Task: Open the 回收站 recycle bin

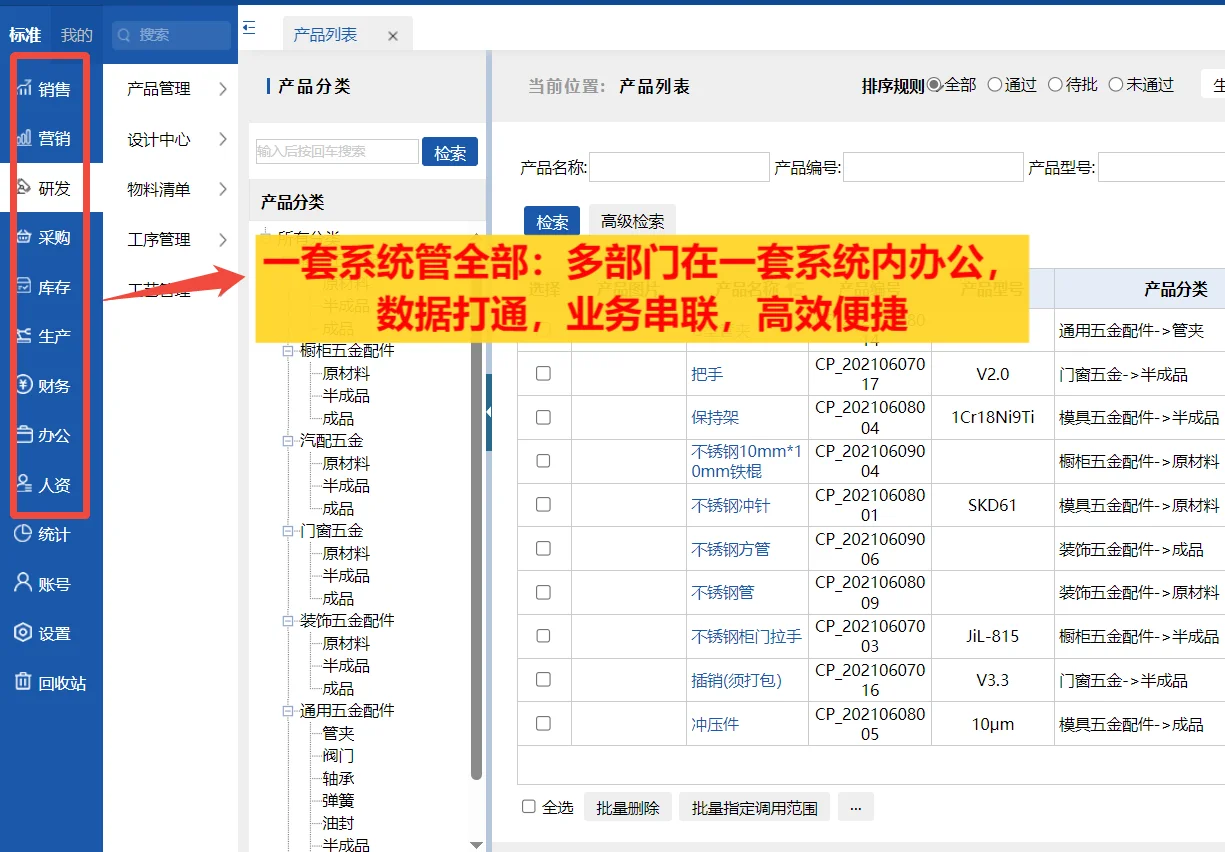Action: pos(50,682)
